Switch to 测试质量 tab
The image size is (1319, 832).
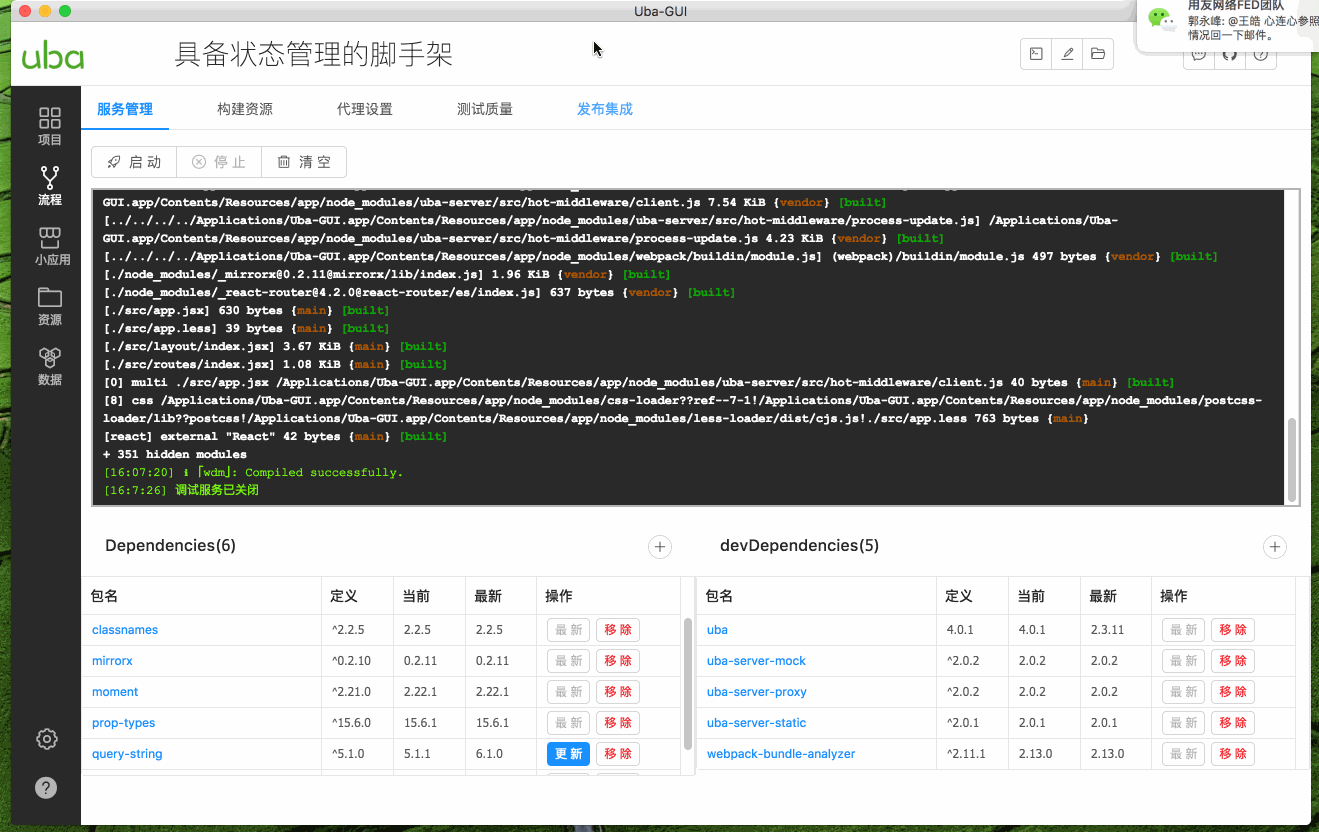point(485,109)
